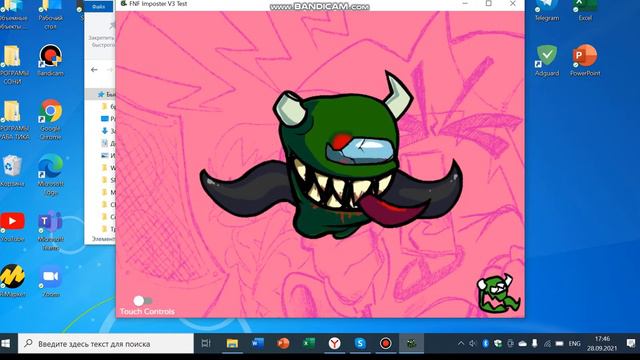This screenshot has height=360, width=640.
Task: Open the ПРОГРАМЫ СОНИ folder on desktop
Action: pyautogui.click(x=13, y=64)
